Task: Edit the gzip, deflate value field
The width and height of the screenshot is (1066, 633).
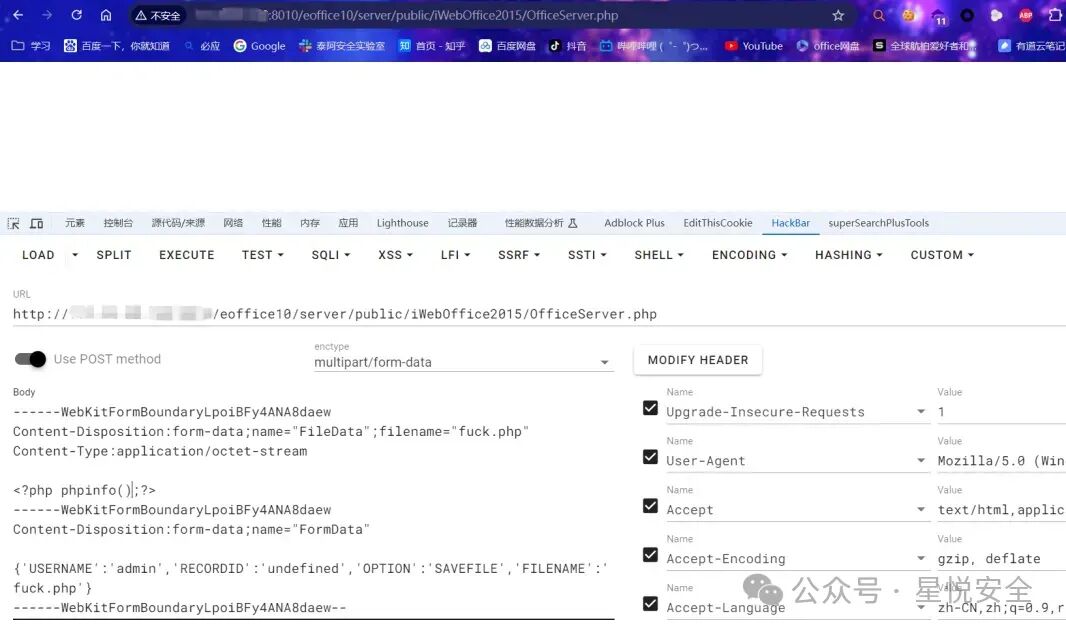Action: tap(1001, 558)
